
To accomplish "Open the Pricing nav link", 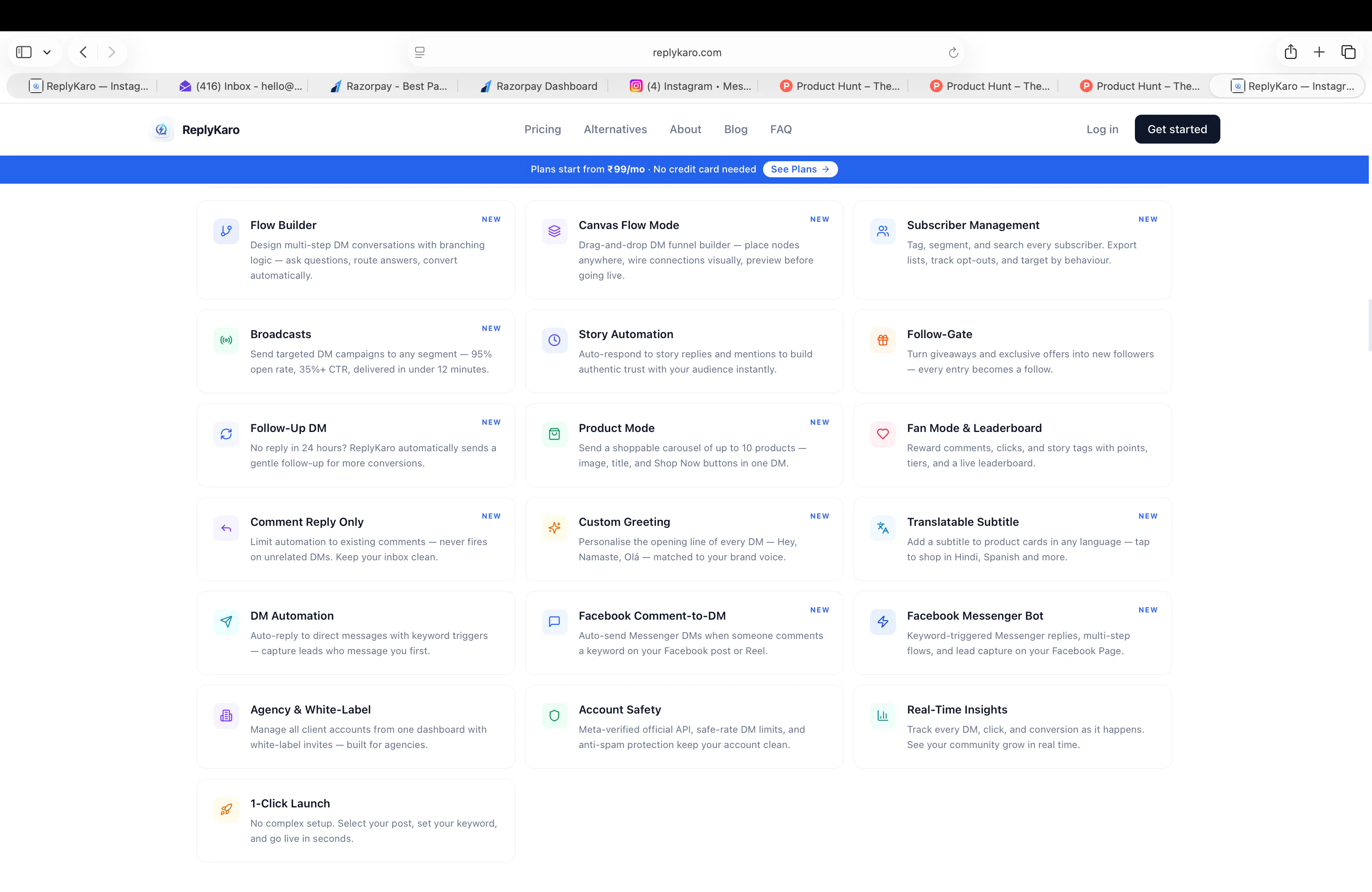I will point(542,130).
